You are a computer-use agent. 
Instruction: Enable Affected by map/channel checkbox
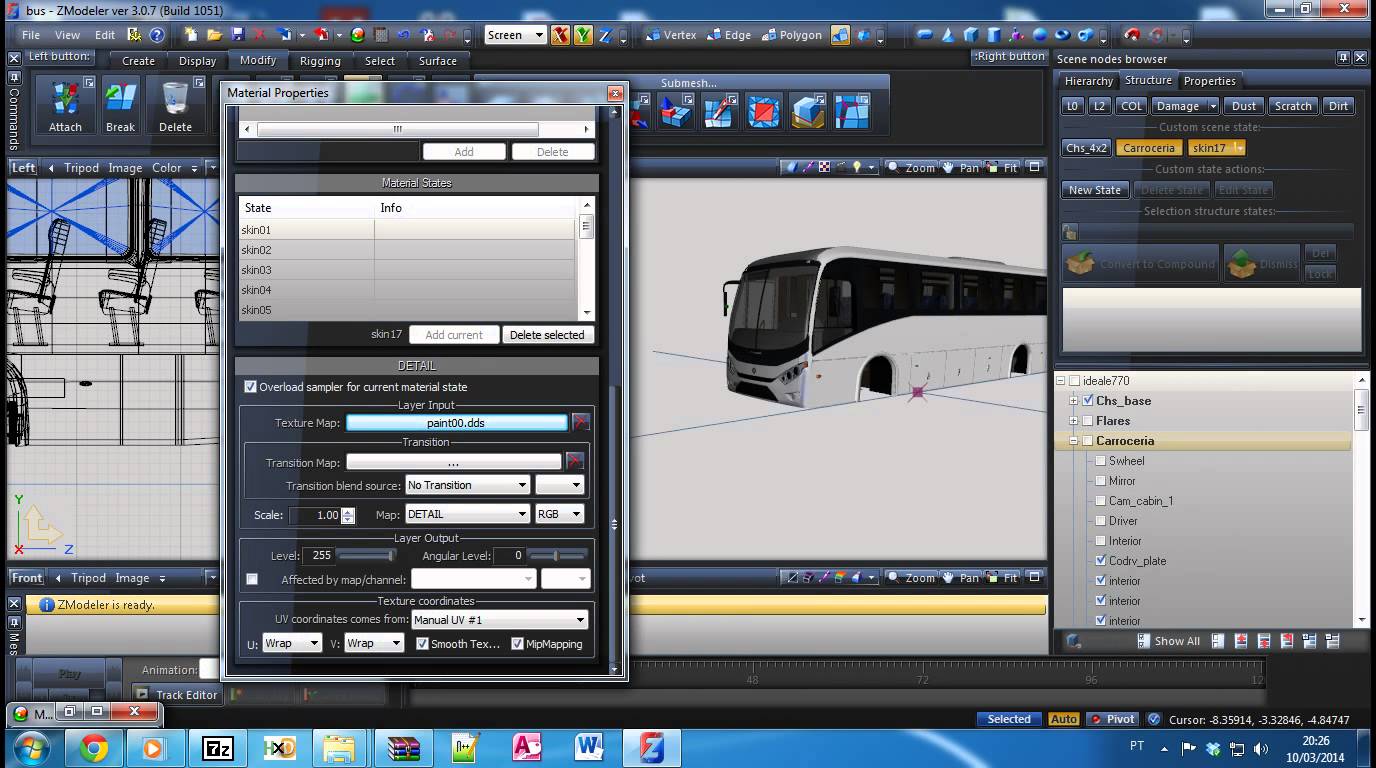[x=252, y=579]
